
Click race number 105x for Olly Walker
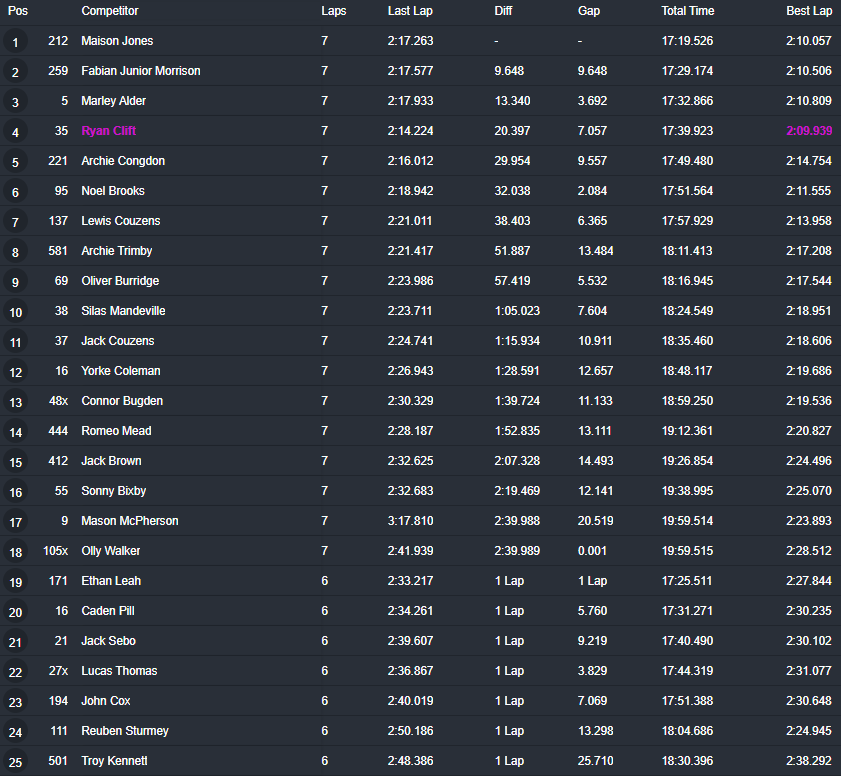pyautogui.click(x=55, y=551)
